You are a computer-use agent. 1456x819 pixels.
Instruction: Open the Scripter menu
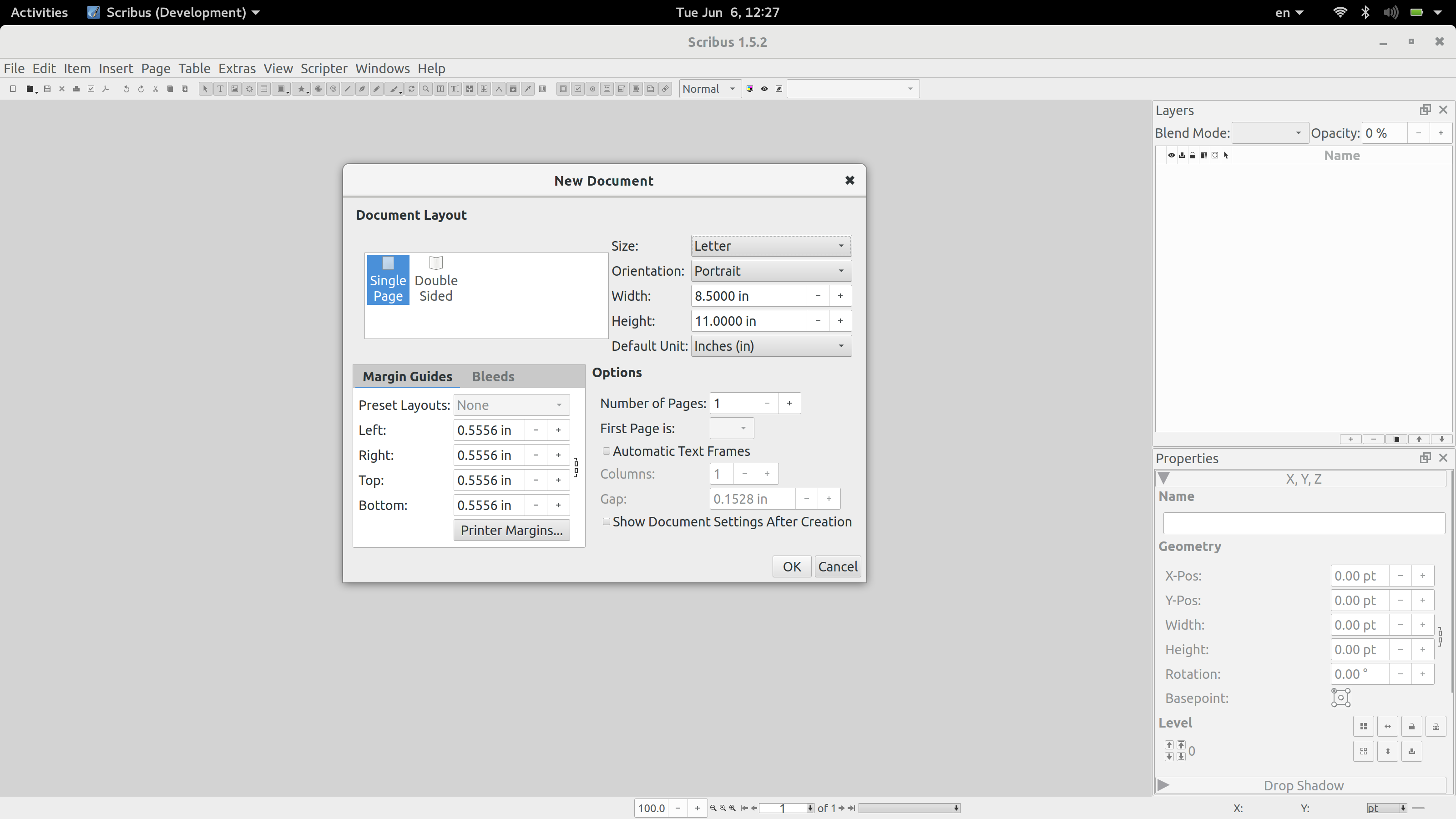click(324, 68)
